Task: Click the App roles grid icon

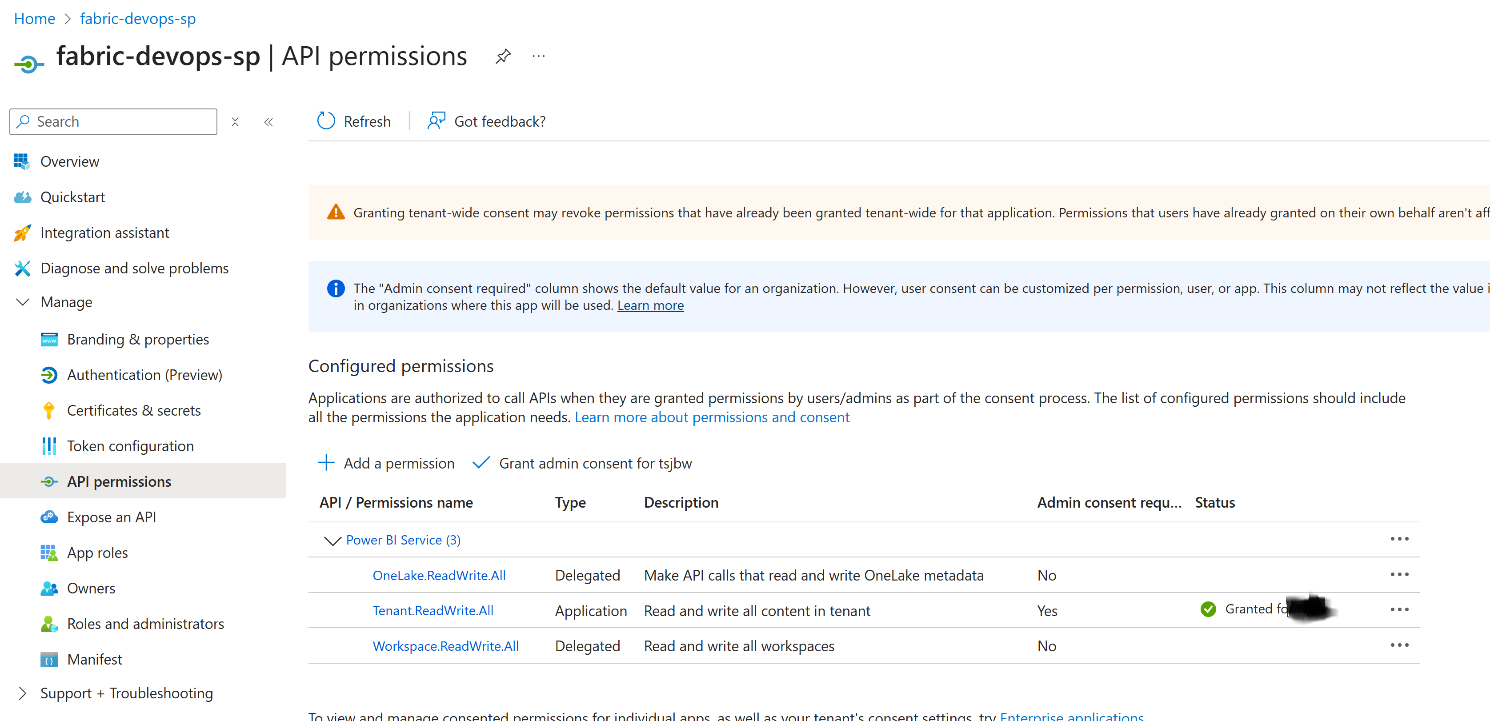Action: [49, 553]
